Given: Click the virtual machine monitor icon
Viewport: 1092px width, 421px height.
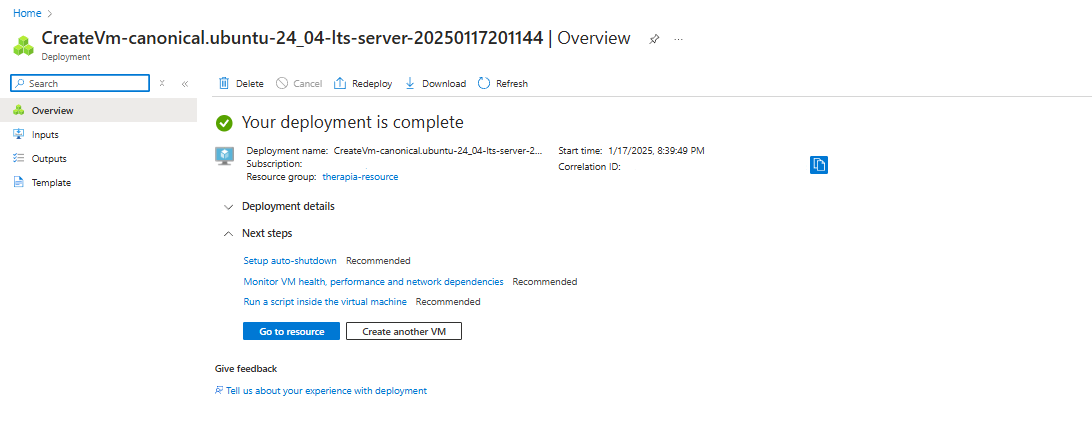Looking at the screenshot, I should point(224,156).
